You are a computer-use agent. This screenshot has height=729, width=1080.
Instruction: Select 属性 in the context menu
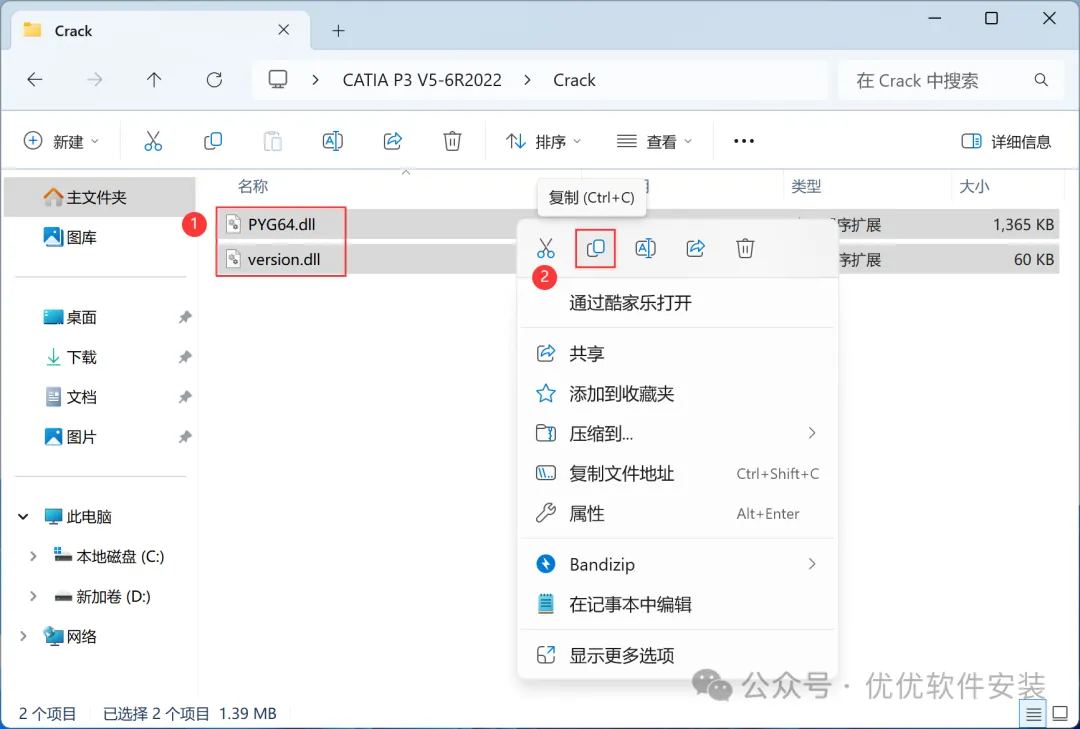678,513
